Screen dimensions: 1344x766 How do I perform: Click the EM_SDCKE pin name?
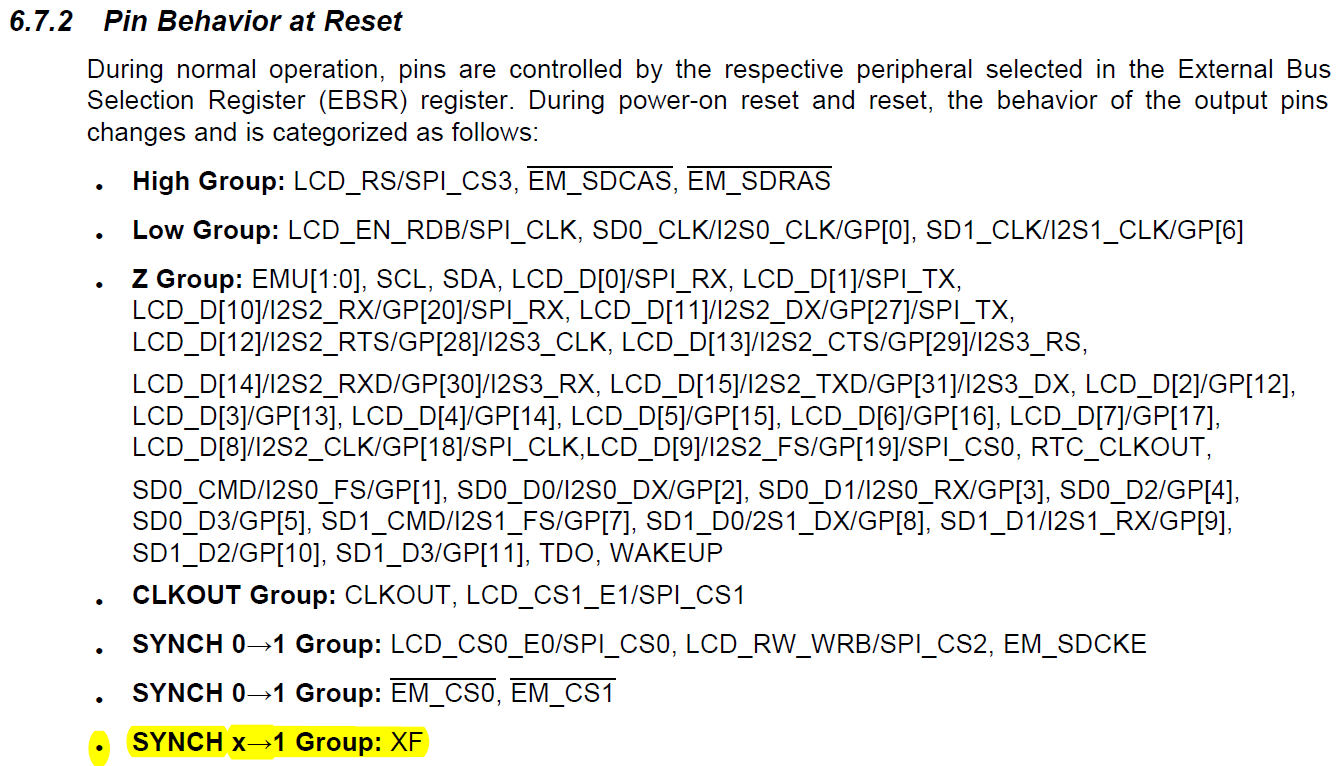[1075, 644]
